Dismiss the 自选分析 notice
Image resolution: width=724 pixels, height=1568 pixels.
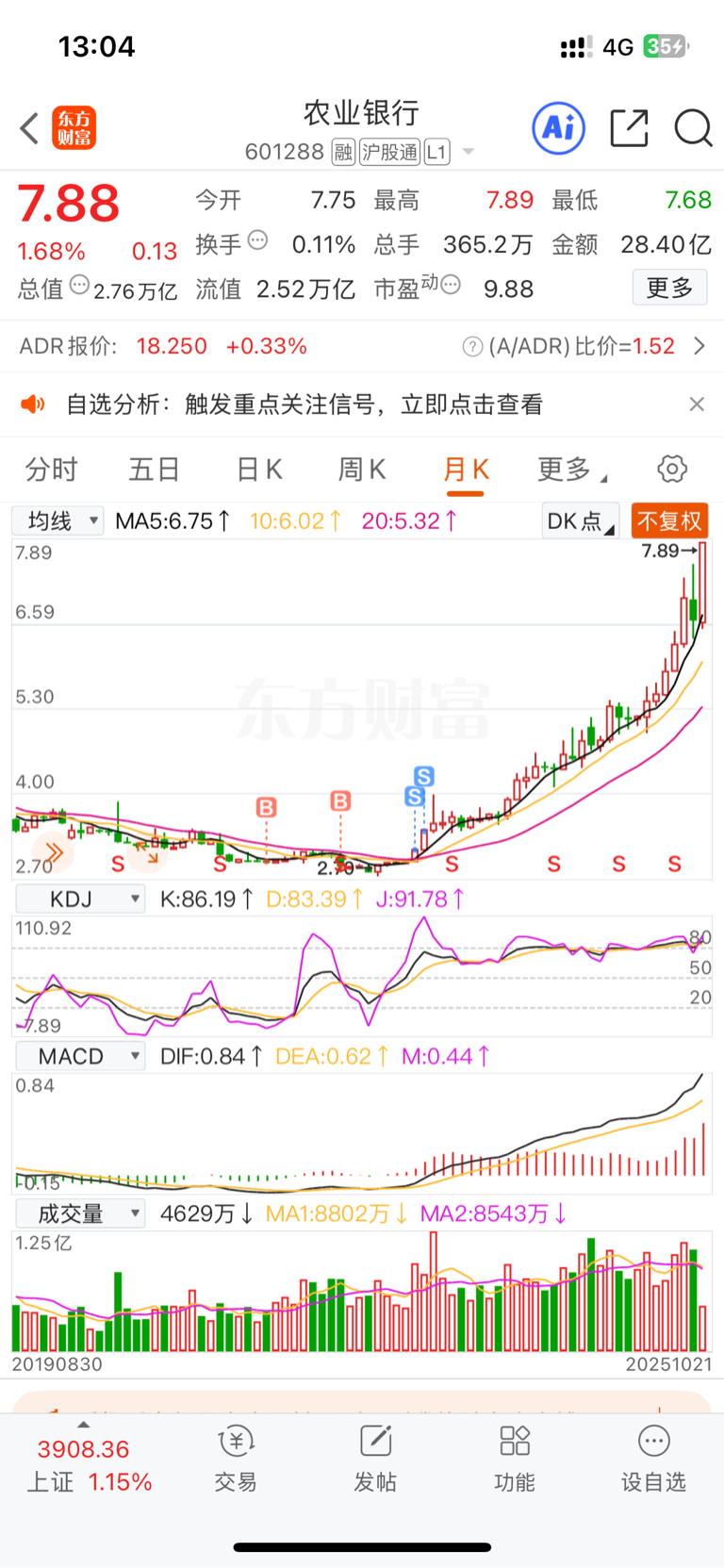(x=697, y=404)
